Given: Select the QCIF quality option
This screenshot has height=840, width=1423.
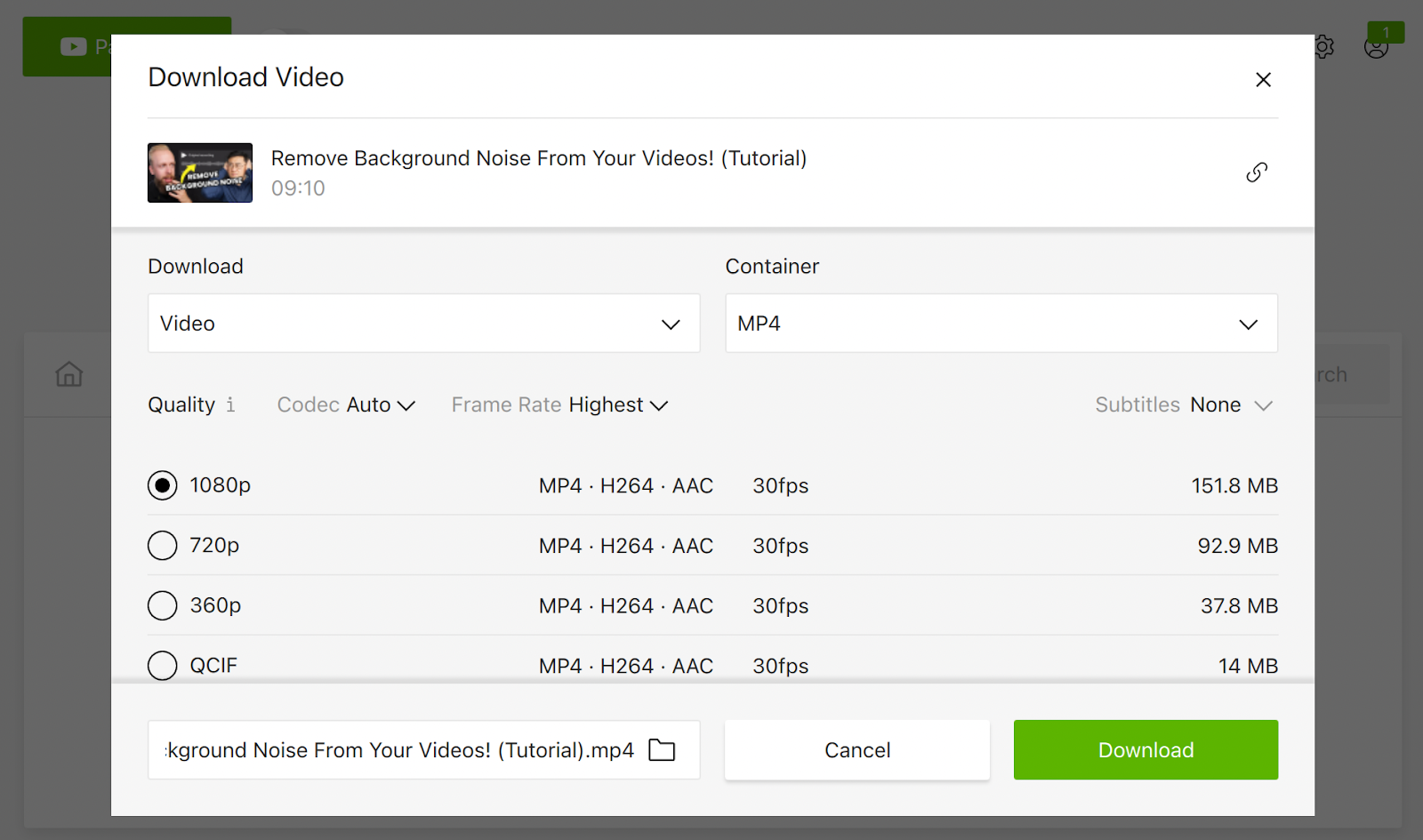Looking at the screenshot, I should click(x=162, y=665).
